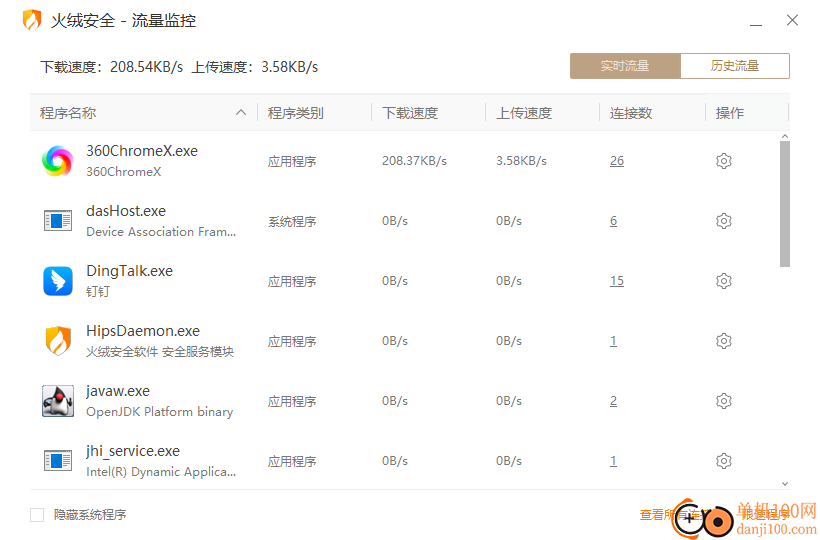This screenshot has height=540, width=820.
Task: Sort by 程序类别 column header
Action: tap(295, 113)
